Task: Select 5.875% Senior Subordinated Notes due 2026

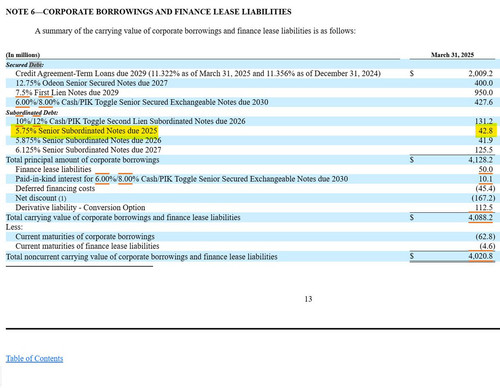Action: pyautogui.click(x=88, y=140)
